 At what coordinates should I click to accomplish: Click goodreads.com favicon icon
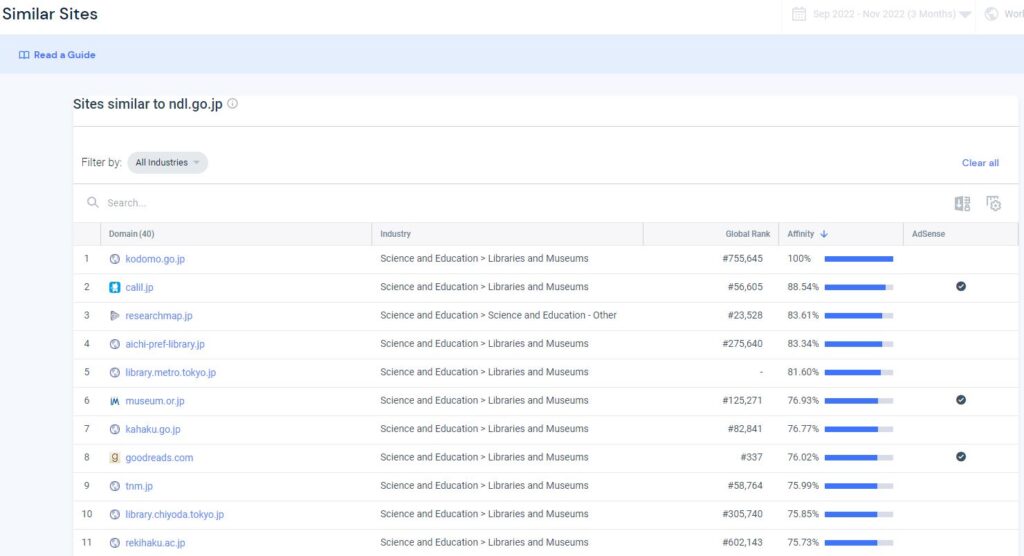point(115,457)
